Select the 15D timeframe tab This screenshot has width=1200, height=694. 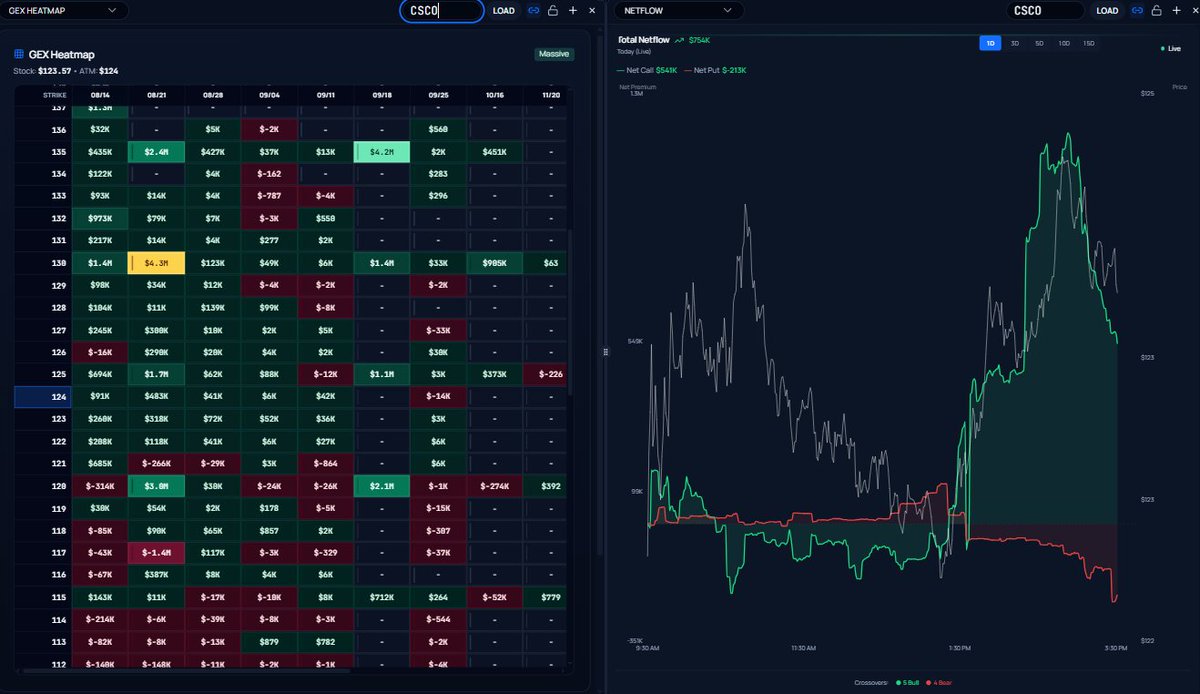[1089, 43]
